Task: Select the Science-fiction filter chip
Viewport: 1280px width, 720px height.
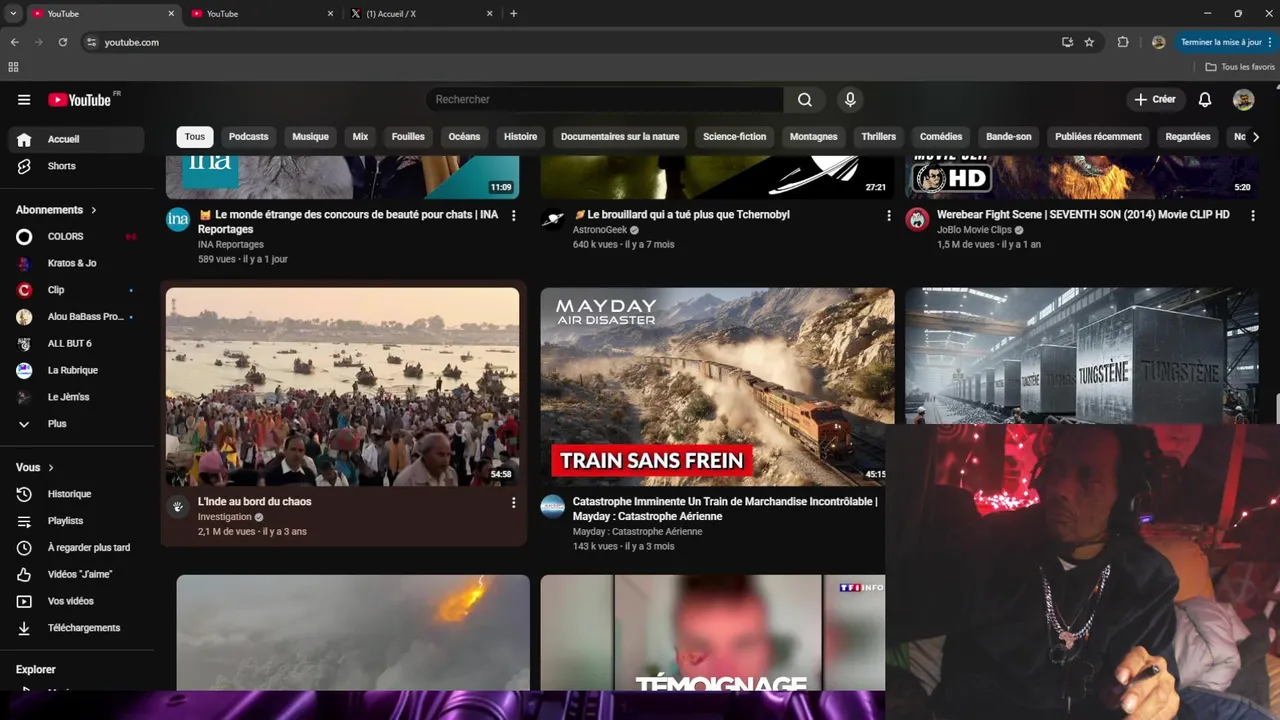Action: (x=735, y=137)
